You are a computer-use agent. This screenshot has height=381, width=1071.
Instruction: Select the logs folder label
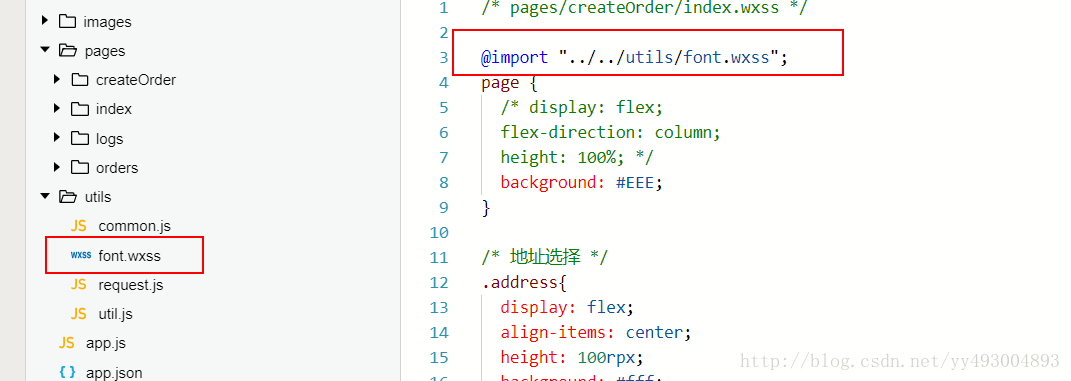click(109, 139)
